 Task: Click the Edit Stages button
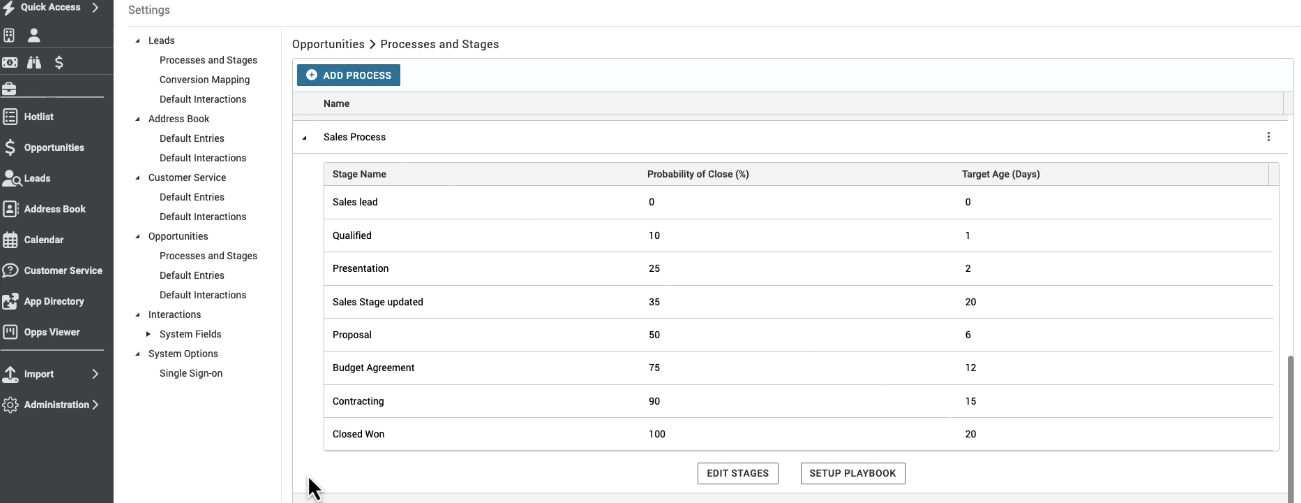click(x=738, y=474)
